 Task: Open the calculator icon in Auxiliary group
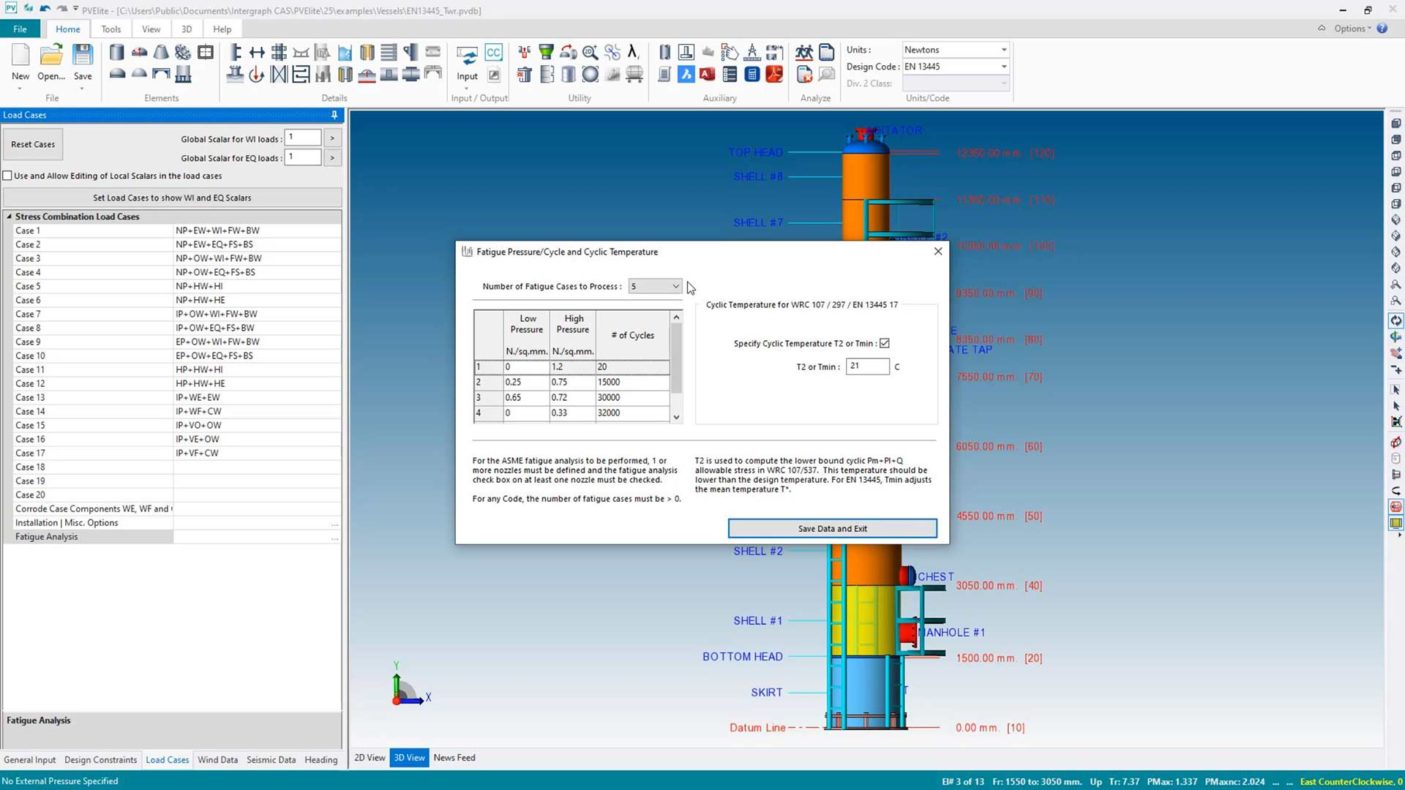(752, 75)
